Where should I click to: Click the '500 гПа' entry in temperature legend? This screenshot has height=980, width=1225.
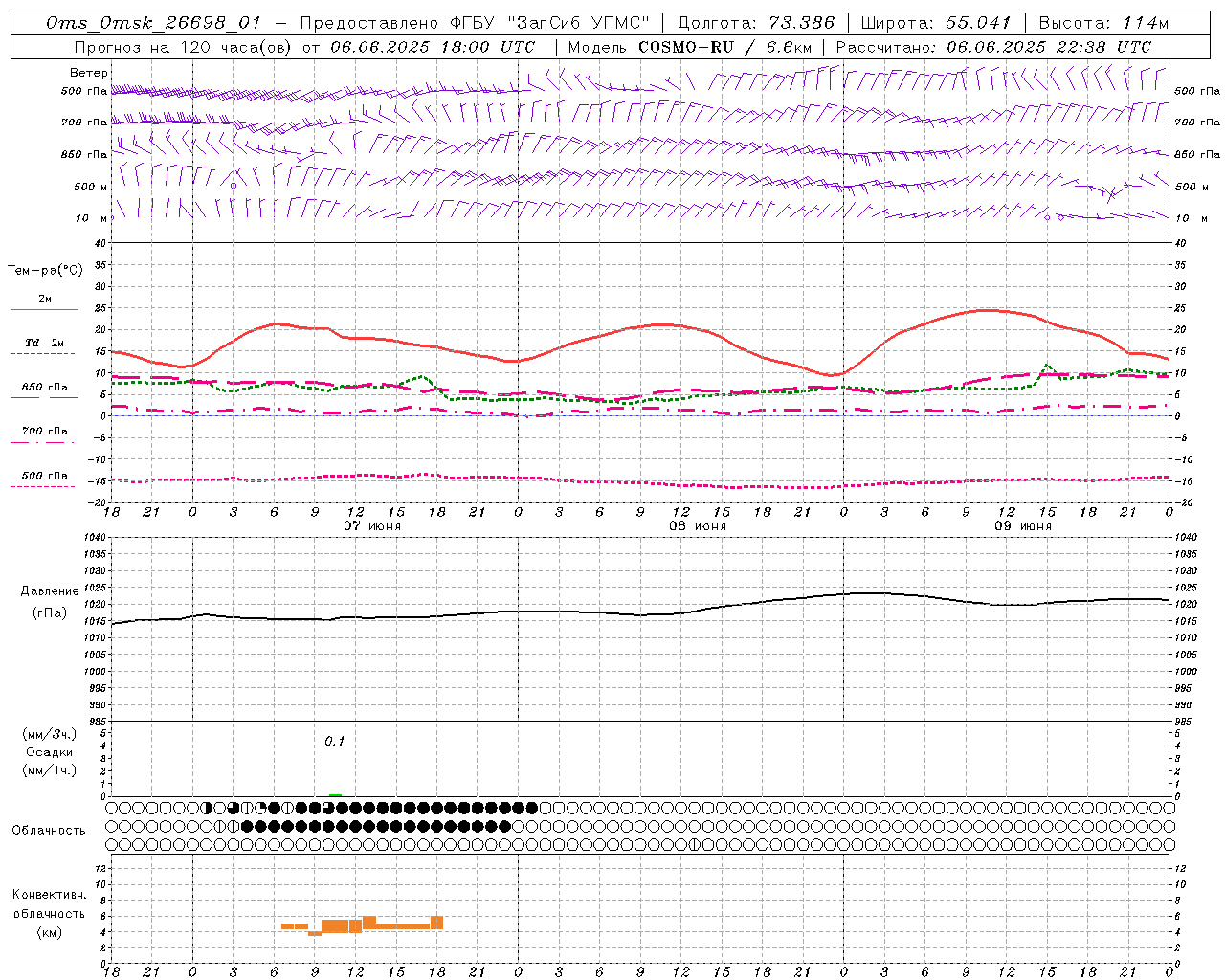point(45,476)
